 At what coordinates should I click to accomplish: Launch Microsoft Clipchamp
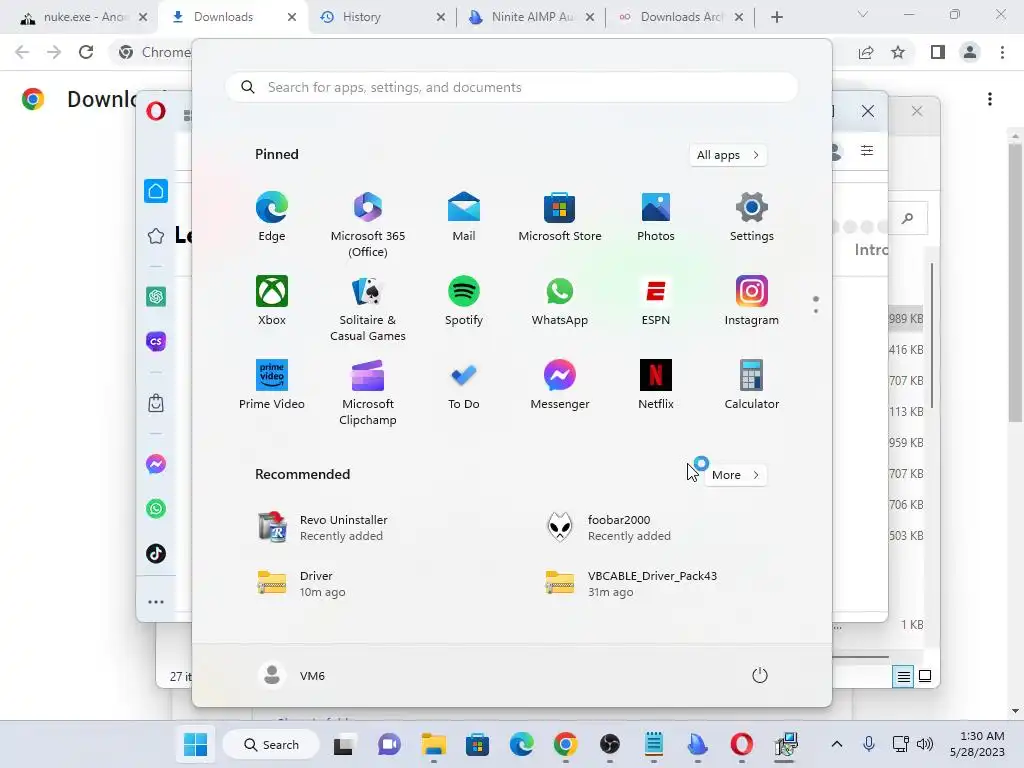click(368, 392)
